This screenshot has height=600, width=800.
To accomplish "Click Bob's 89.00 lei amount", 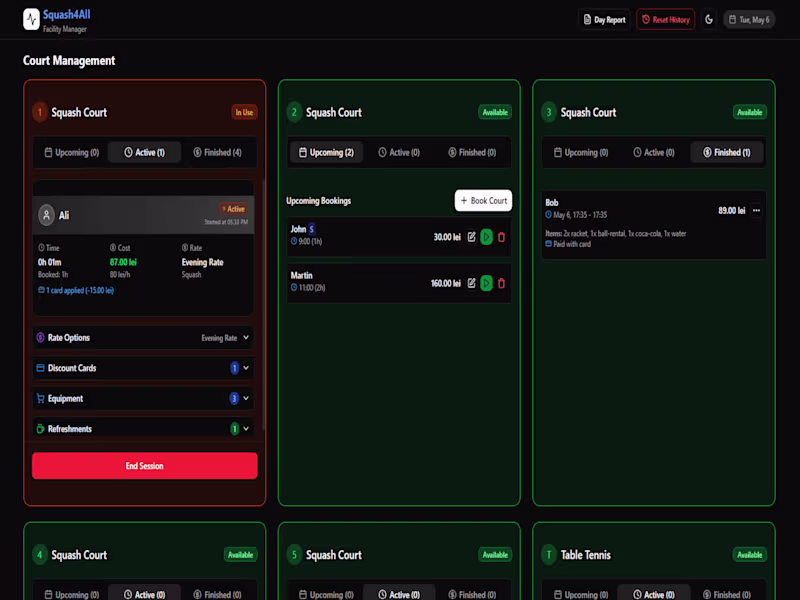I will point(732,210).
